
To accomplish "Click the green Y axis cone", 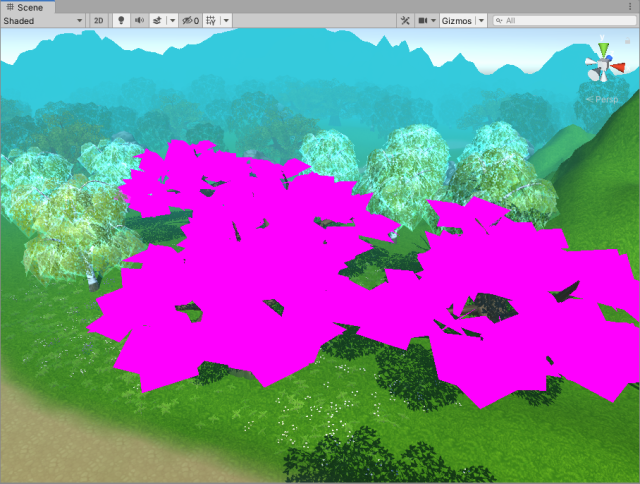I will pyautogui.click(x=604, y=50).
